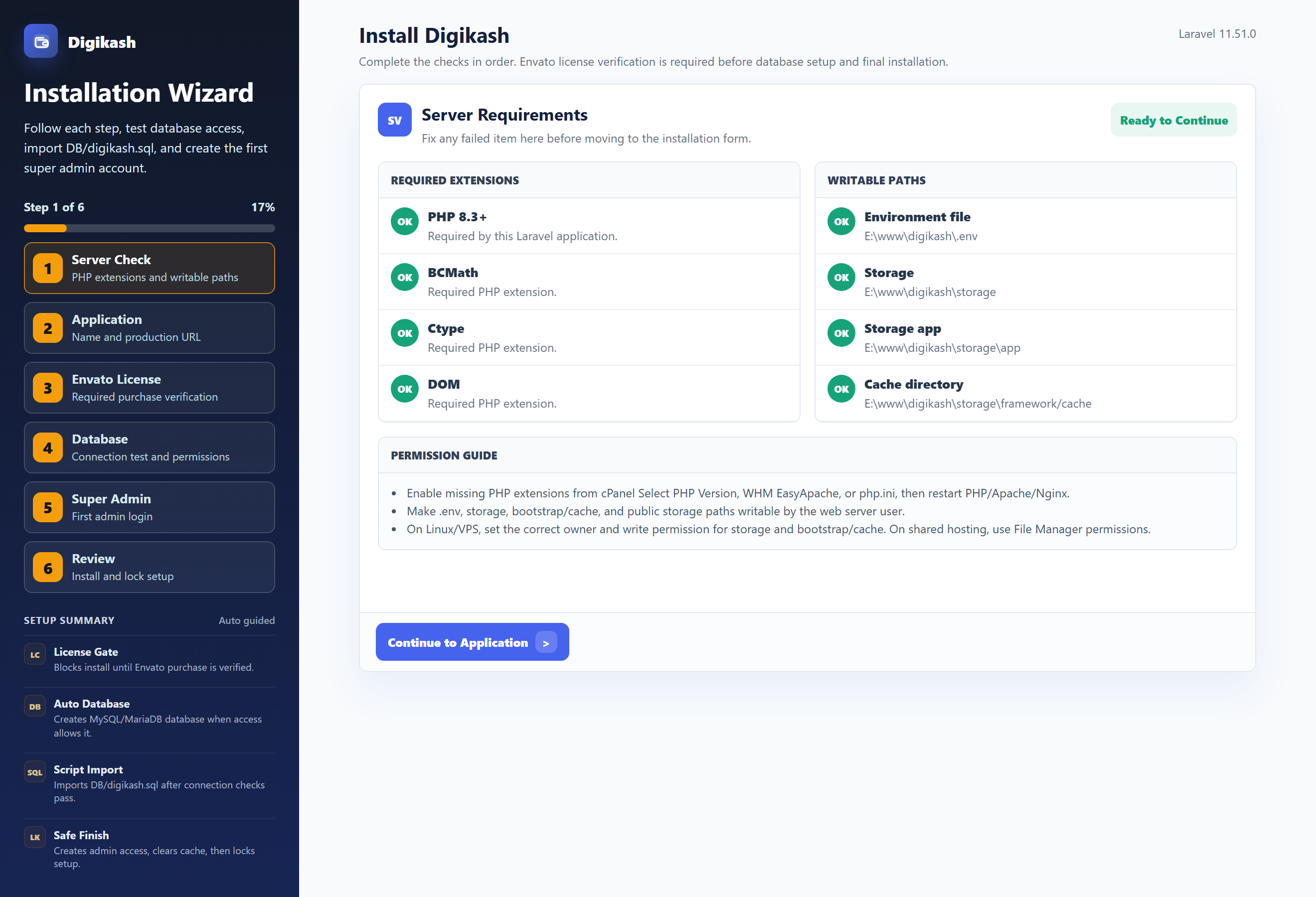The image size is (1316, 897).
Task: Click the number 3 badge for Envato License
Action: (x=47, y=388)
